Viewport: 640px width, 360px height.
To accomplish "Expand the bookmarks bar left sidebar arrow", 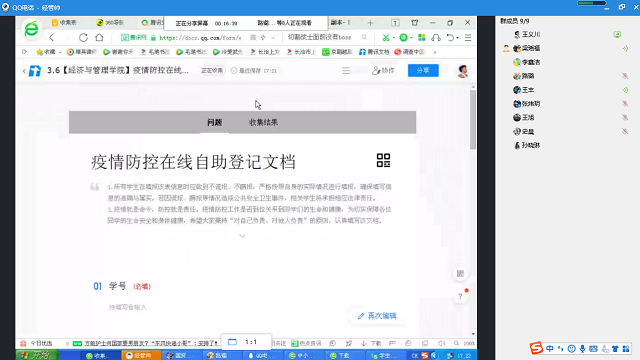I will 24,52.
